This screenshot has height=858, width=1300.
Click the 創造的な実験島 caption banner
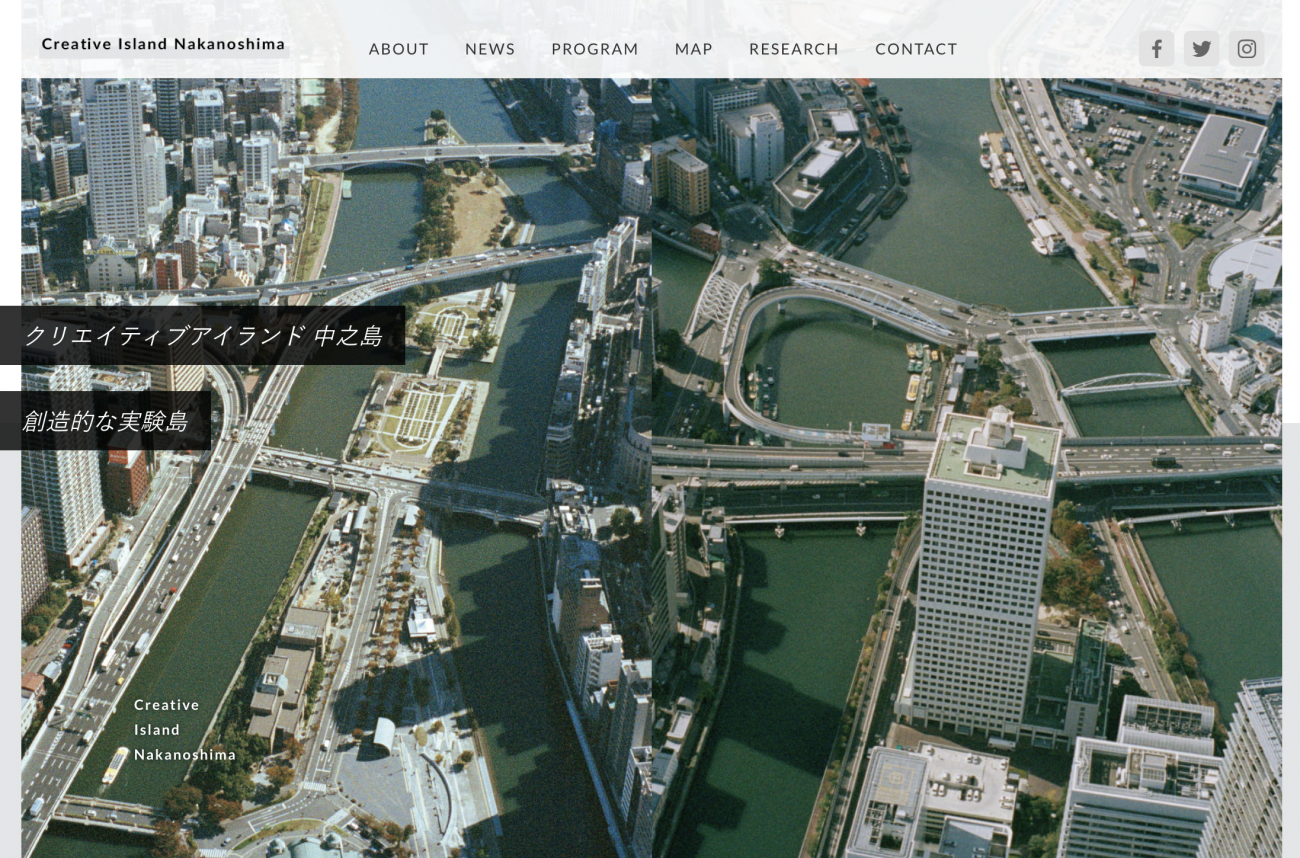(x=105, y=421)
